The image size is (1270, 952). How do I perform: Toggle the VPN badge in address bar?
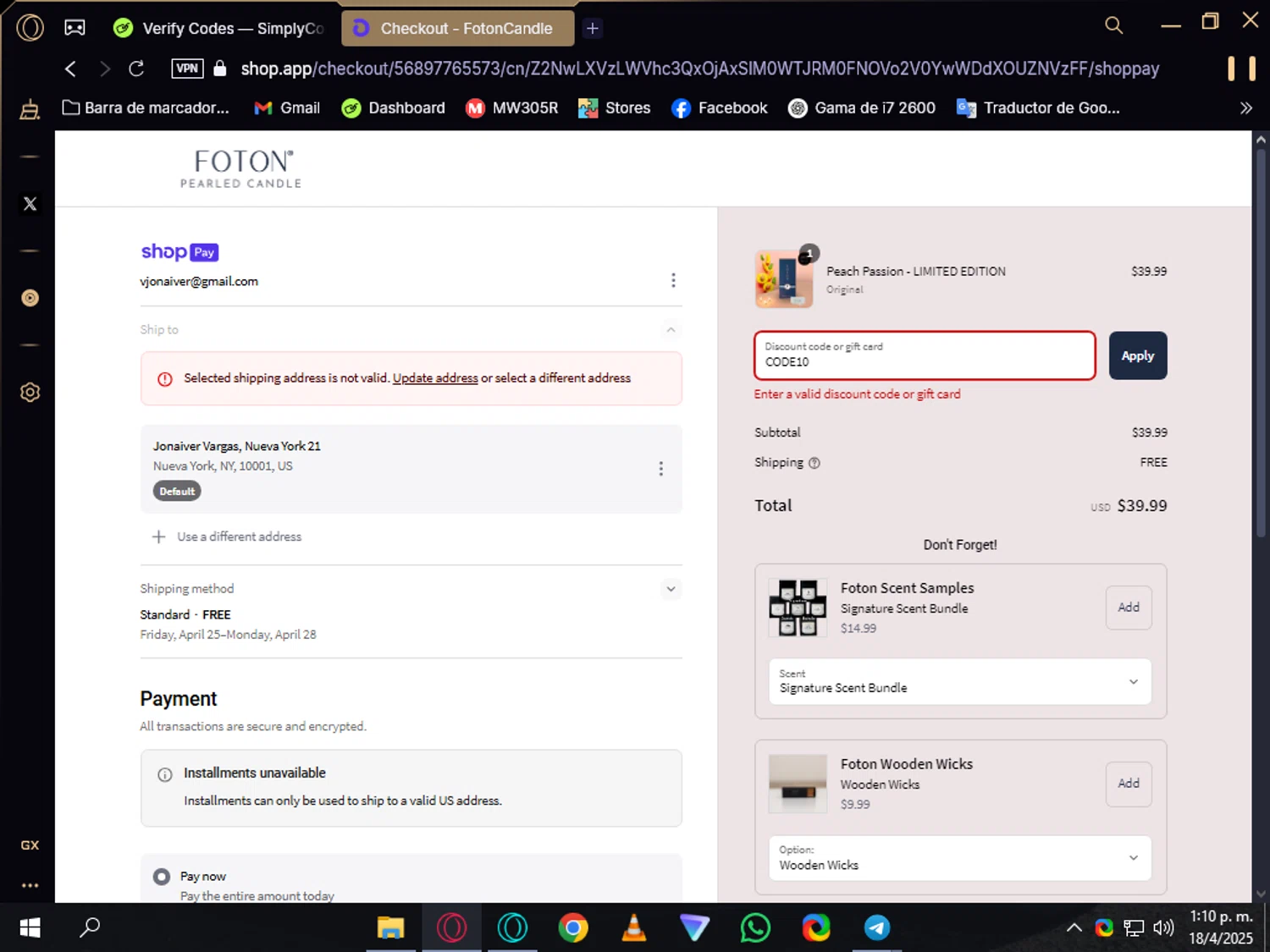point(187,69)
